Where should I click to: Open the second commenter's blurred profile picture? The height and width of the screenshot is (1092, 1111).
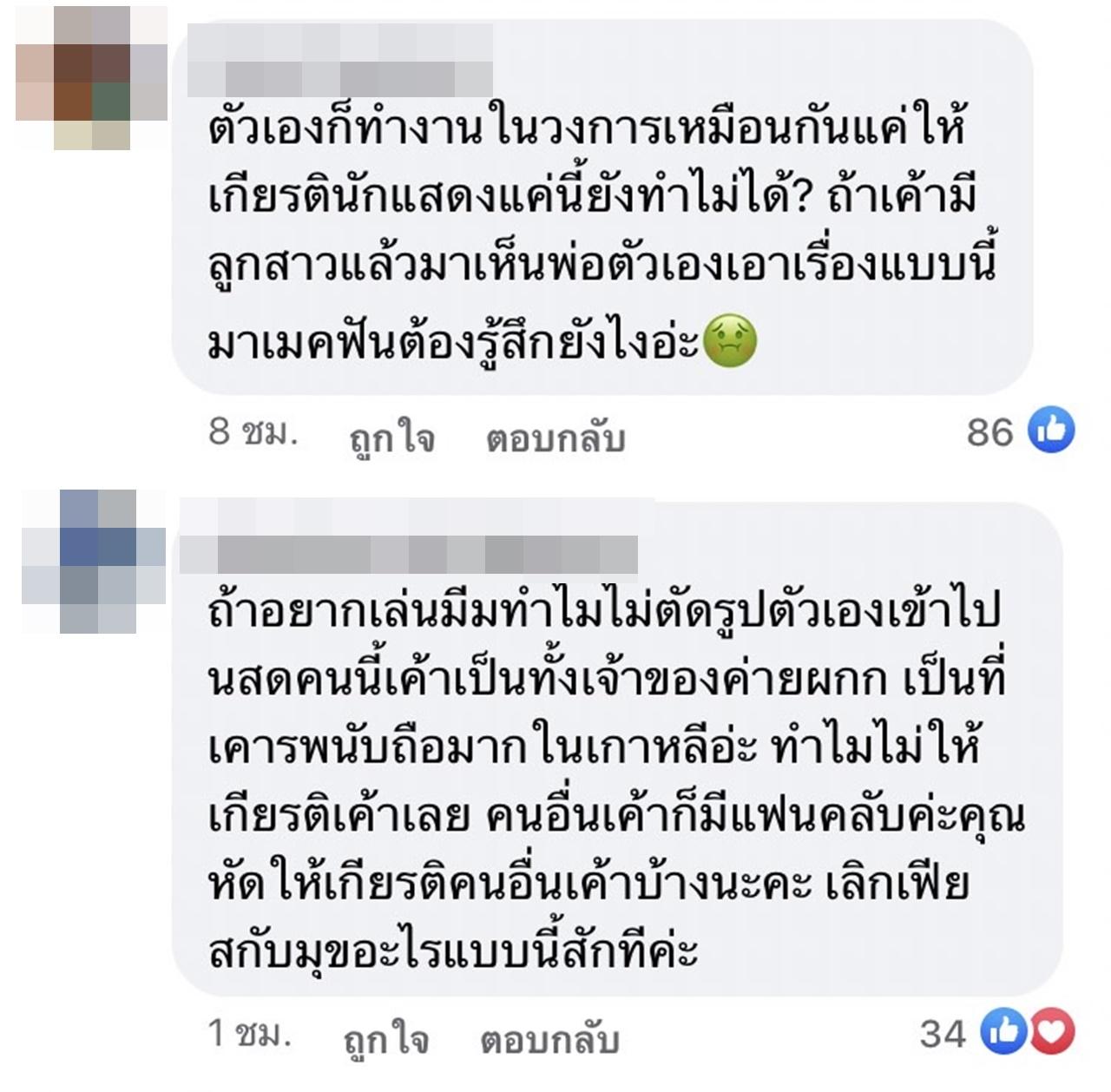pyautogui.click(x=93, y=562)
